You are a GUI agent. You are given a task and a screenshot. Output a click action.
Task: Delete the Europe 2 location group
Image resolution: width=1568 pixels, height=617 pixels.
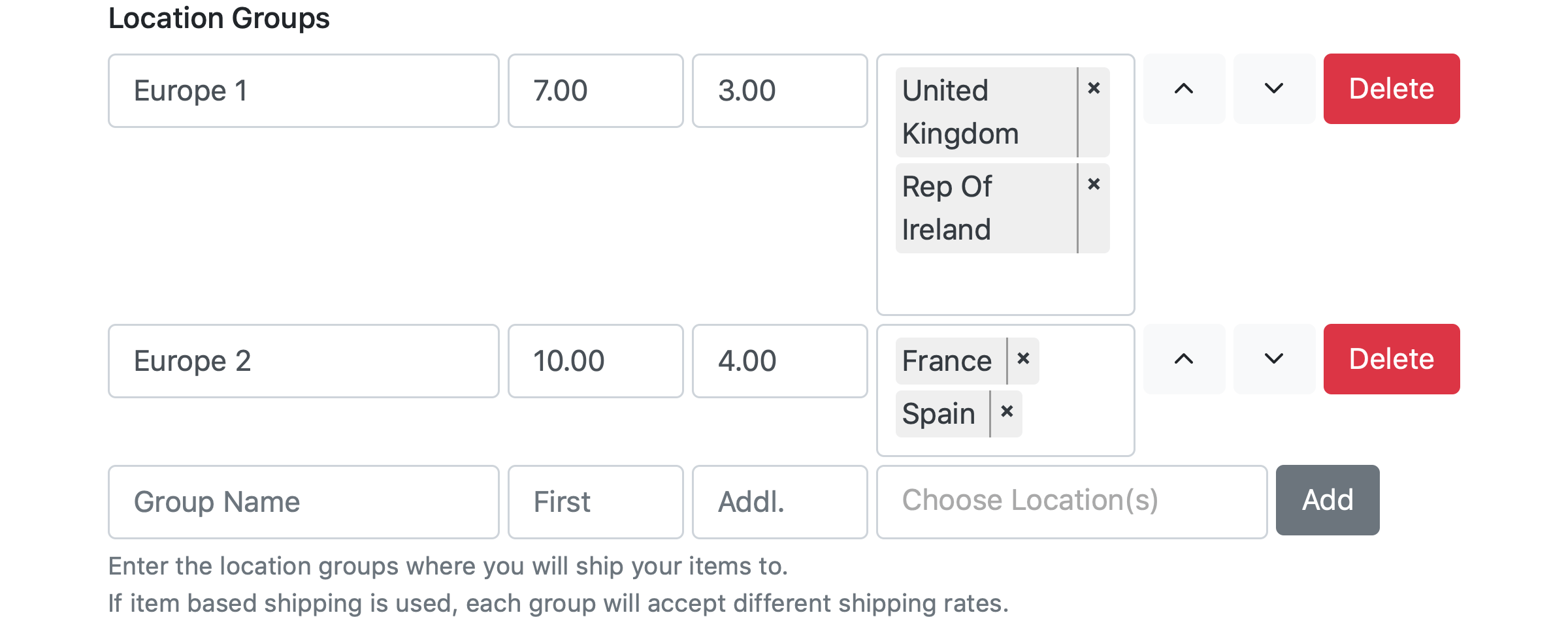point(1392,359)
